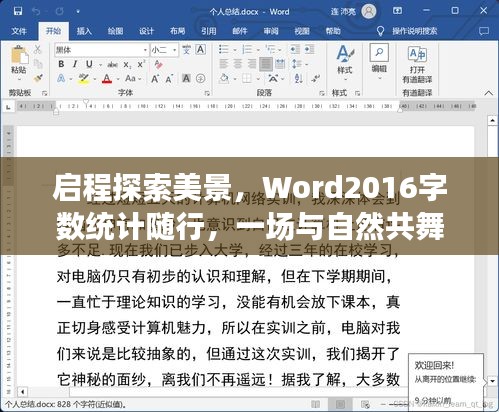Expand the font size 小二 dropdown
This screenshot has height=412, width=499.
(174, 50)
